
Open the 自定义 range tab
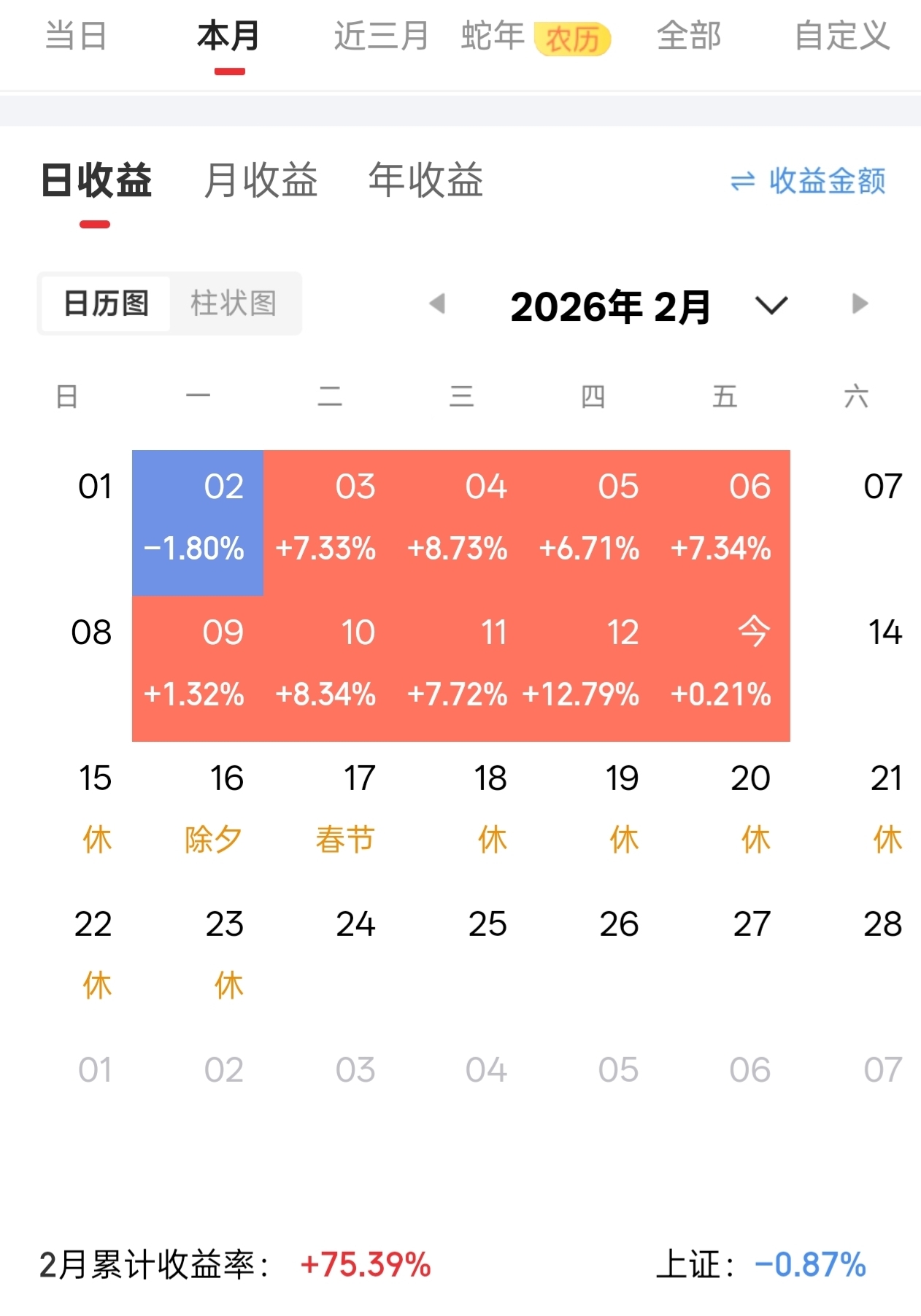pos(842,36)
